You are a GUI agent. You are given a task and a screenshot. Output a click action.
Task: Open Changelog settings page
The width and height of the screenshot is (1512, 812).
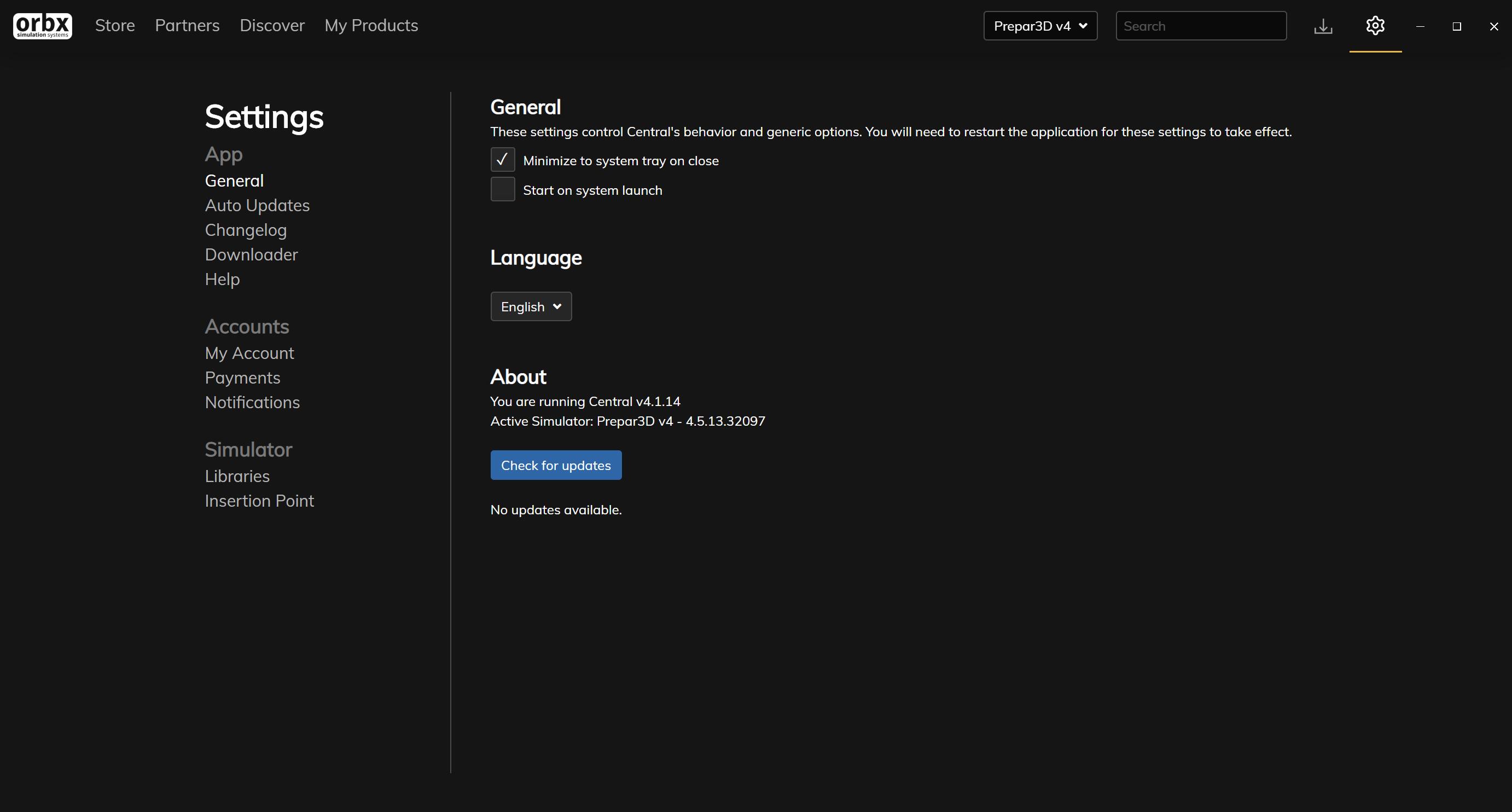tap(246, 230)
